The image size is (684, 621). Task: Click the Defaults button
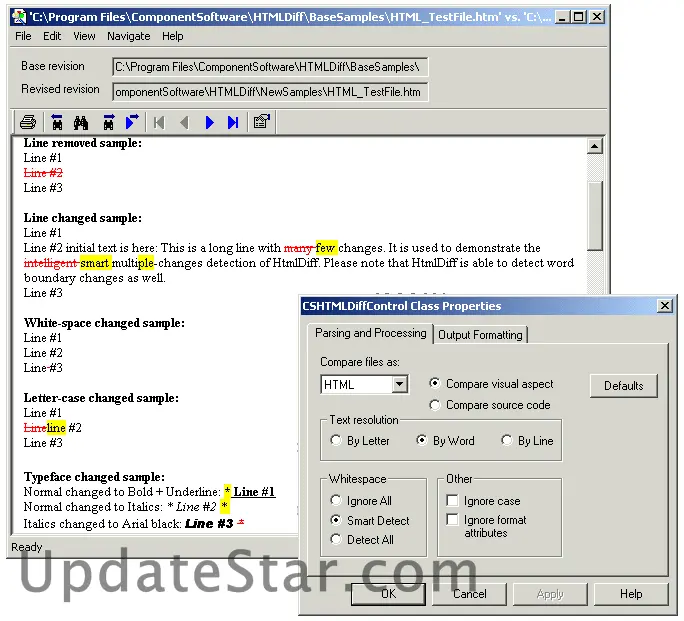coord(623,386)
